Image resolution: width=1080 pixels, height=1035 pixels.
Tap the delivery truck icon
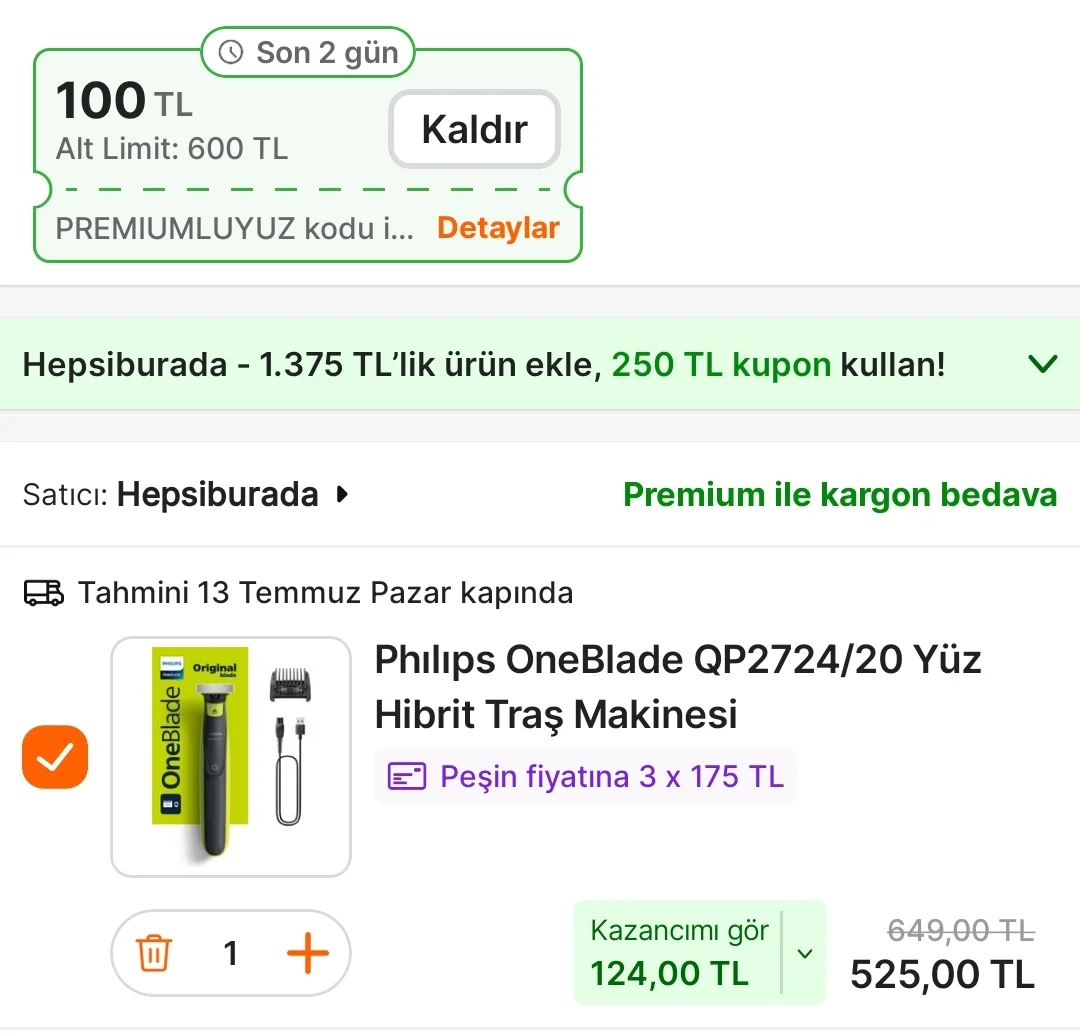tap(44, 593)
